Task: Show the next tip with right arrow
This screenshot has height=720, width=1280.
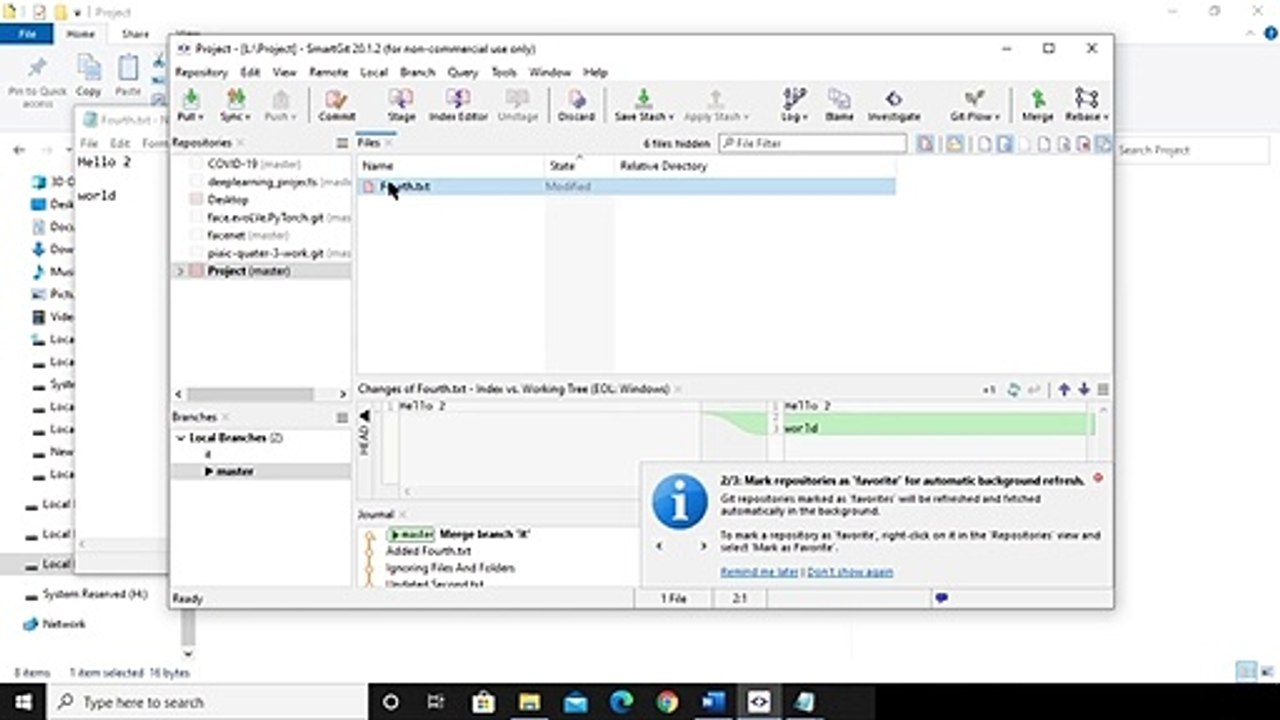Action: 703,546
